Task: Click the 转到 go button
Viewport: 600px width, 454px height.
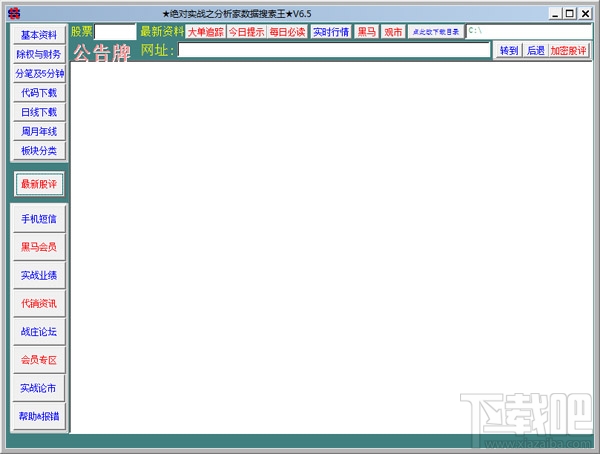Action: (x=509, y=51)
